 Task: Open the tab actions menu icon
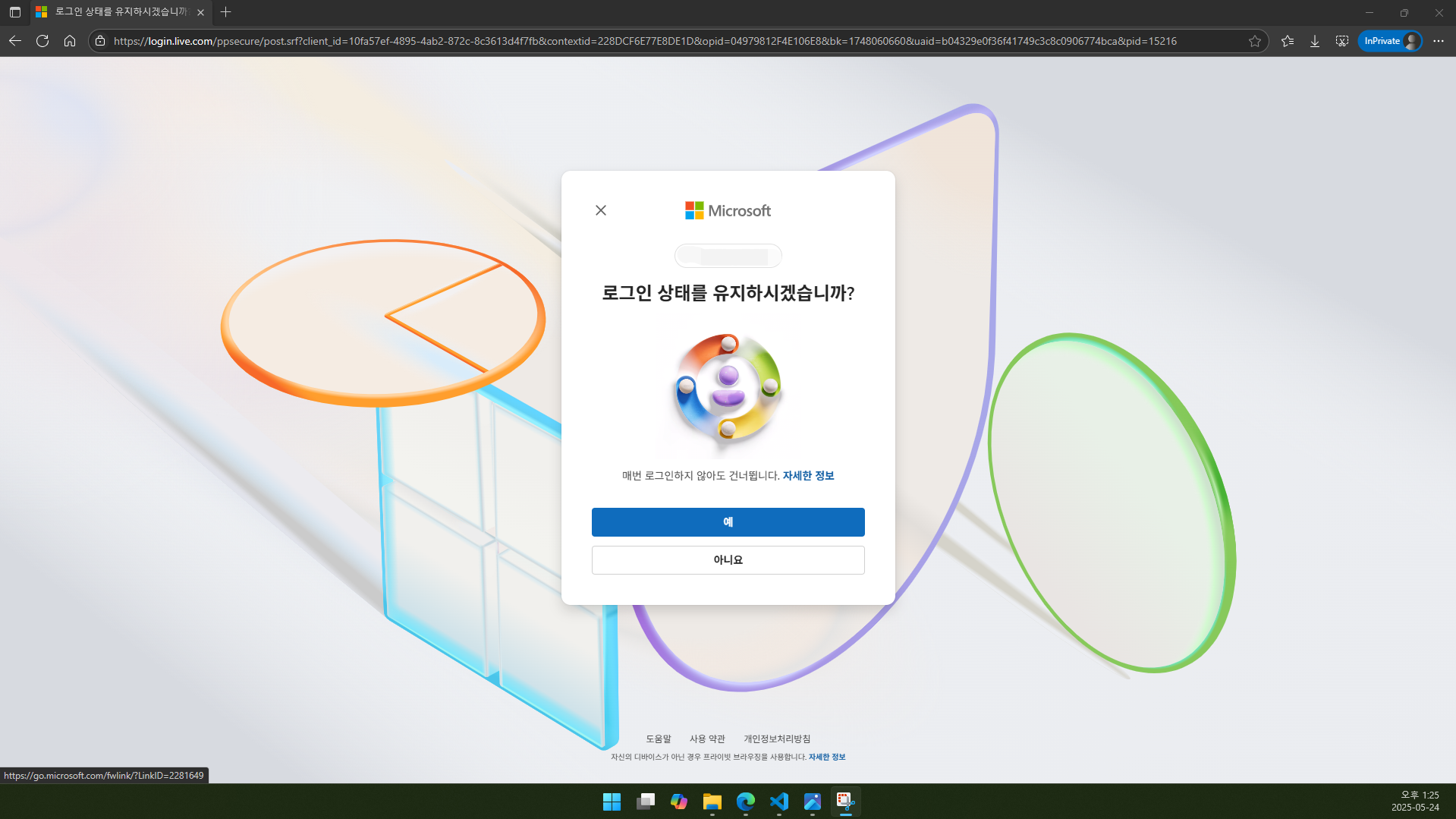tap(14, 12)
